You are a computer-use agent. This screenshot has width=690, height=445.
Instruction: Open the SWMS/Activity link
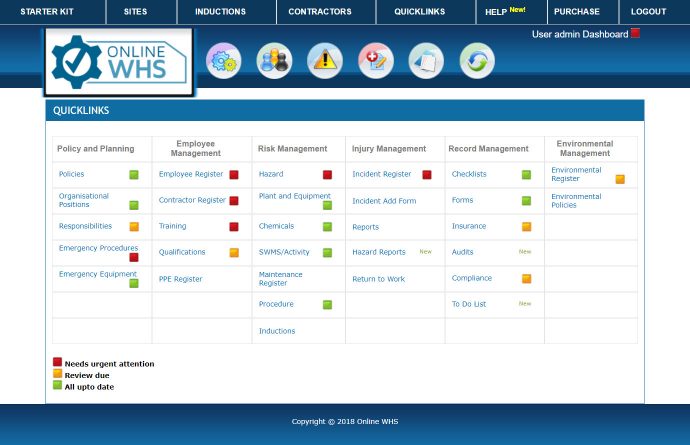(284, 252)
